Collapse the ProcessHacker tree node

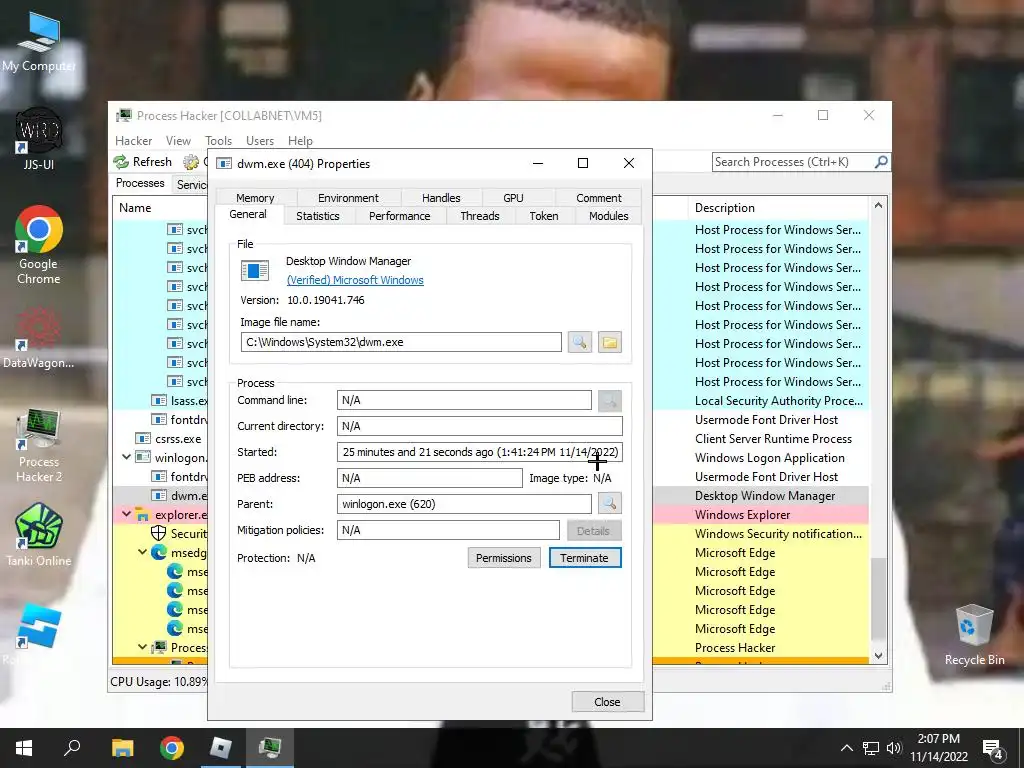pyautogui.click(x=142, y=647)
